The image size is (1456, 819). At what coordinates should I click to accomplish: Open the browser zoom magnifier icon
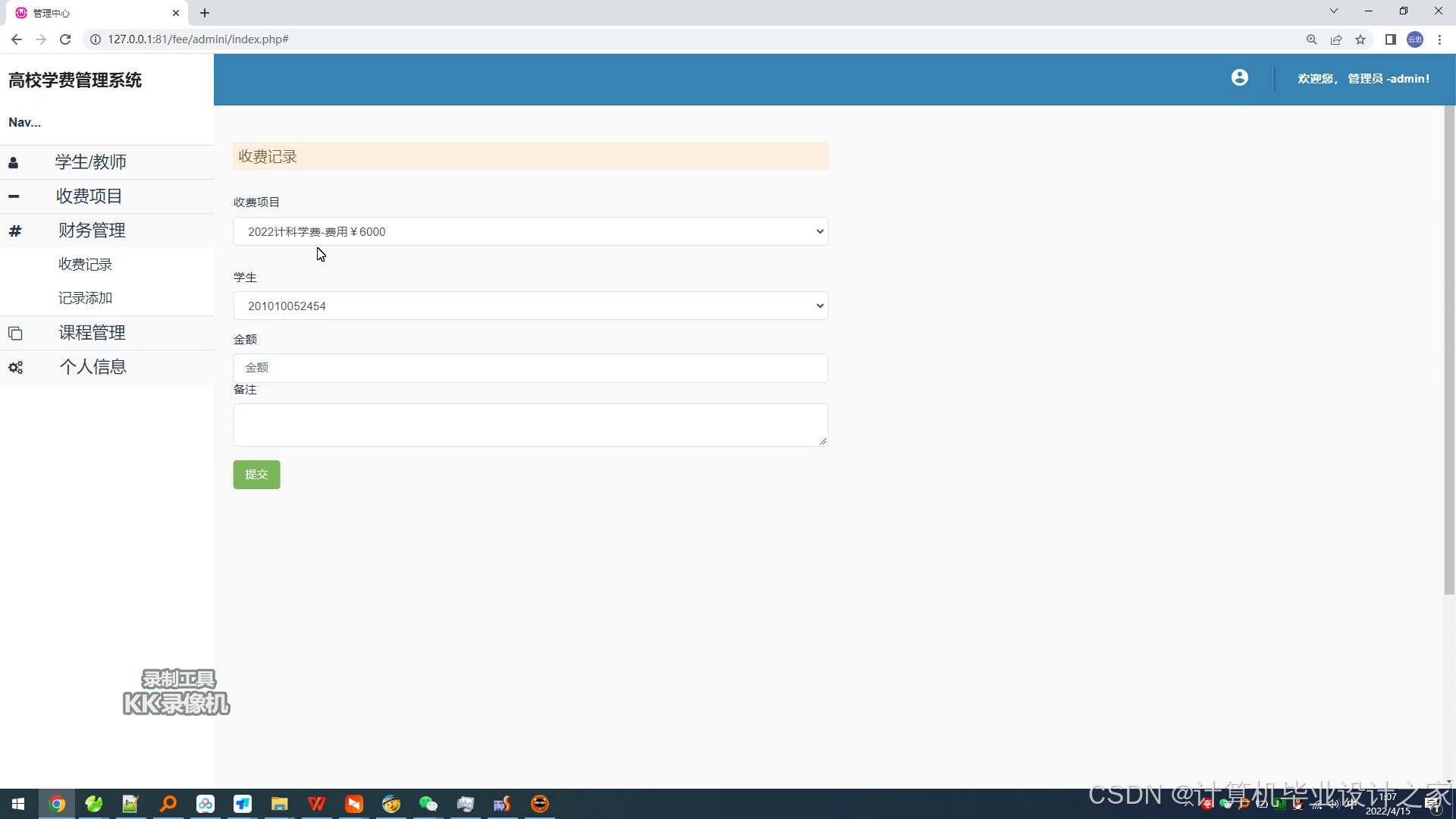point(1311,39)
